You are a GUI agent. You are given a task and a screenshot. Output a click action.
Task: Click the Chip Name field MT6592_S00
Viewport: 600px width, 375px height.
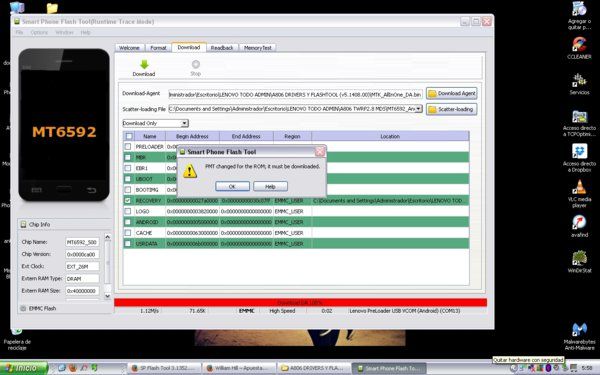[x=82, y=242]
